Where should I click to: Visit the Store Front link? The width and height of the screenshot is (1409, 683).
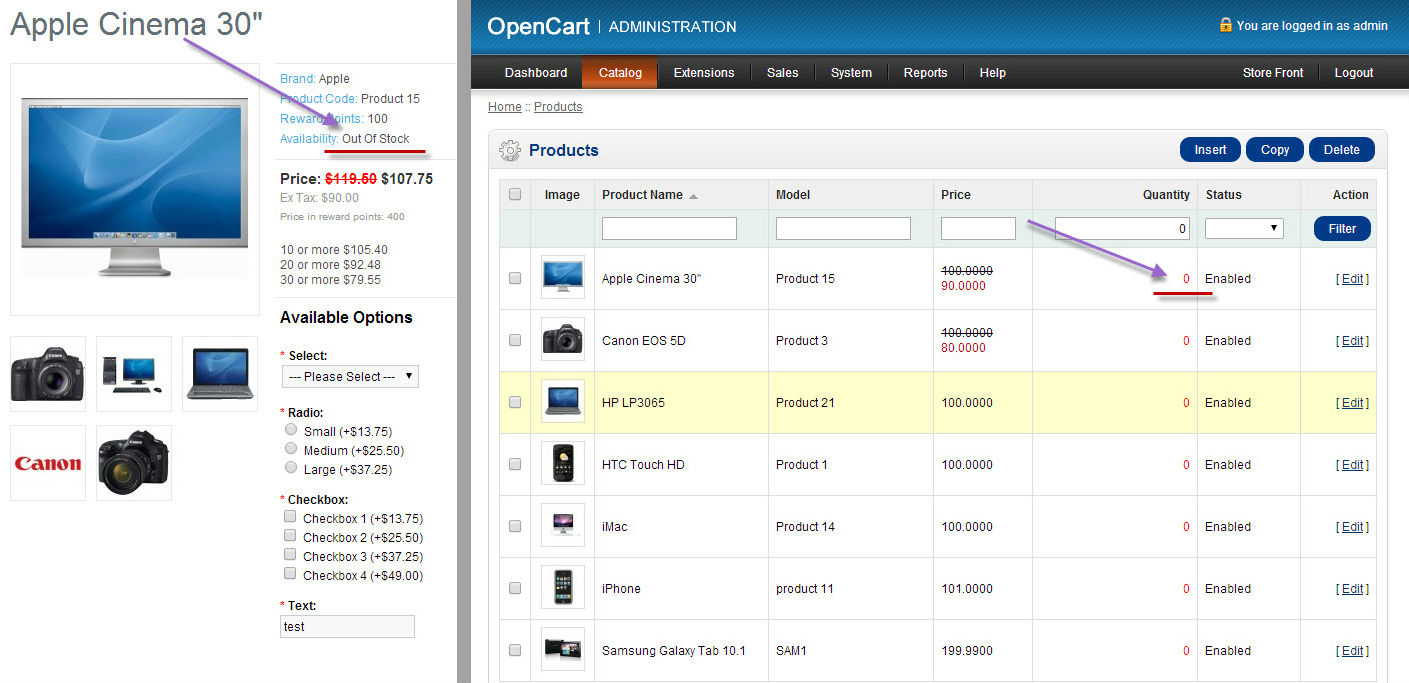pyautogui.click(x=1273, y=73)
